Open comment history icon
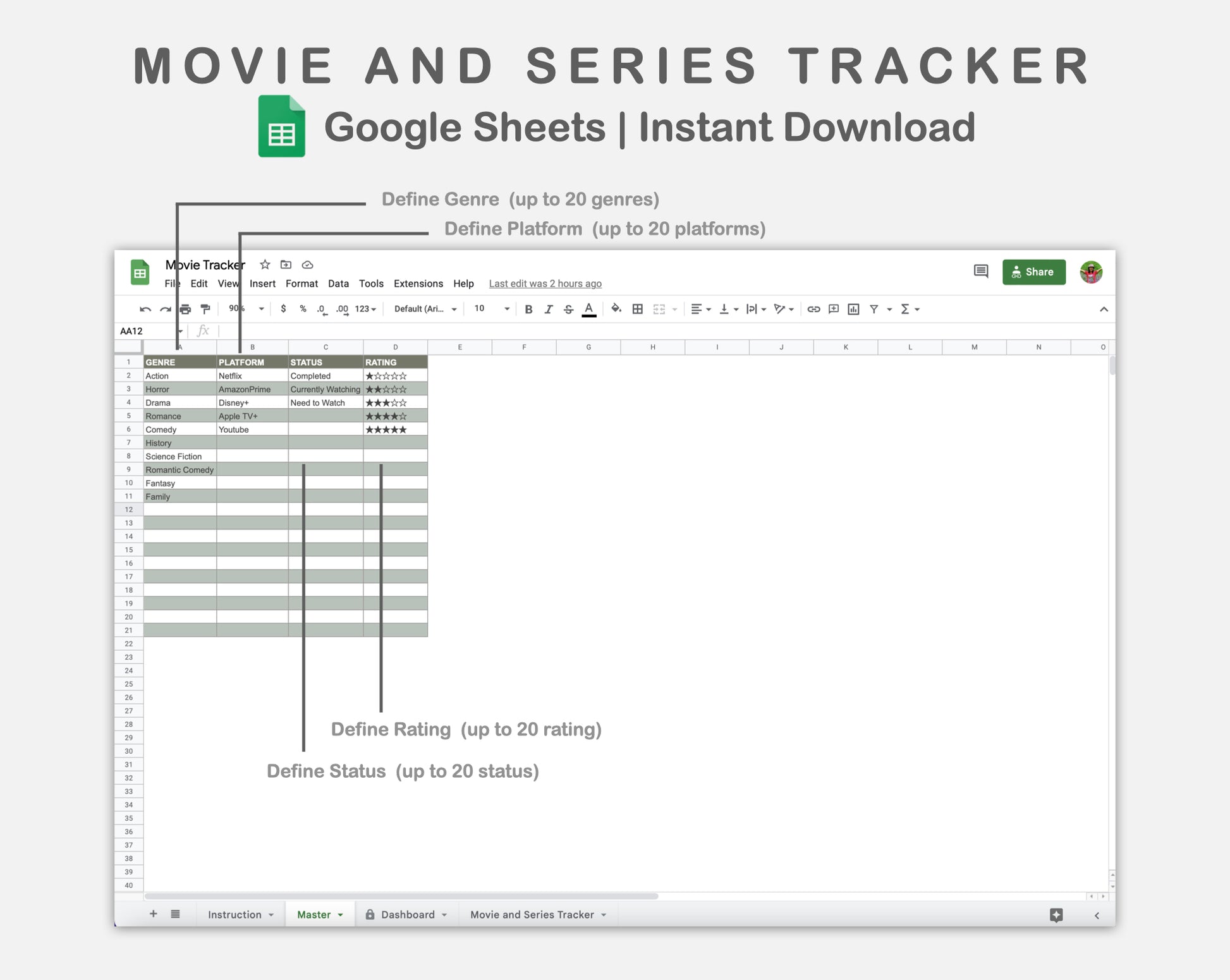The width and height of the screenshot is (1230, 980). [980, 272]
